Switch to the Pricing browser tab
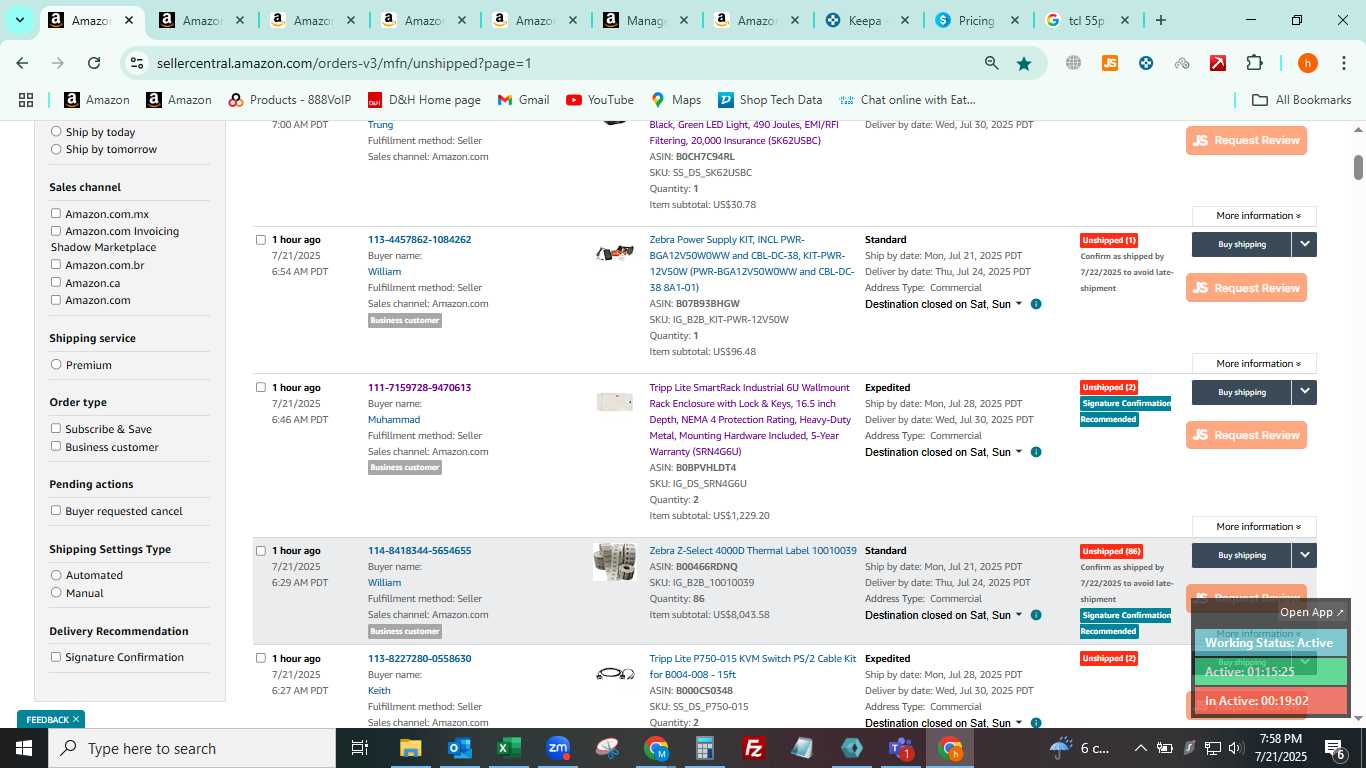Image resolution: width=1366 pixels, height=768 pixels. [976, 20]
